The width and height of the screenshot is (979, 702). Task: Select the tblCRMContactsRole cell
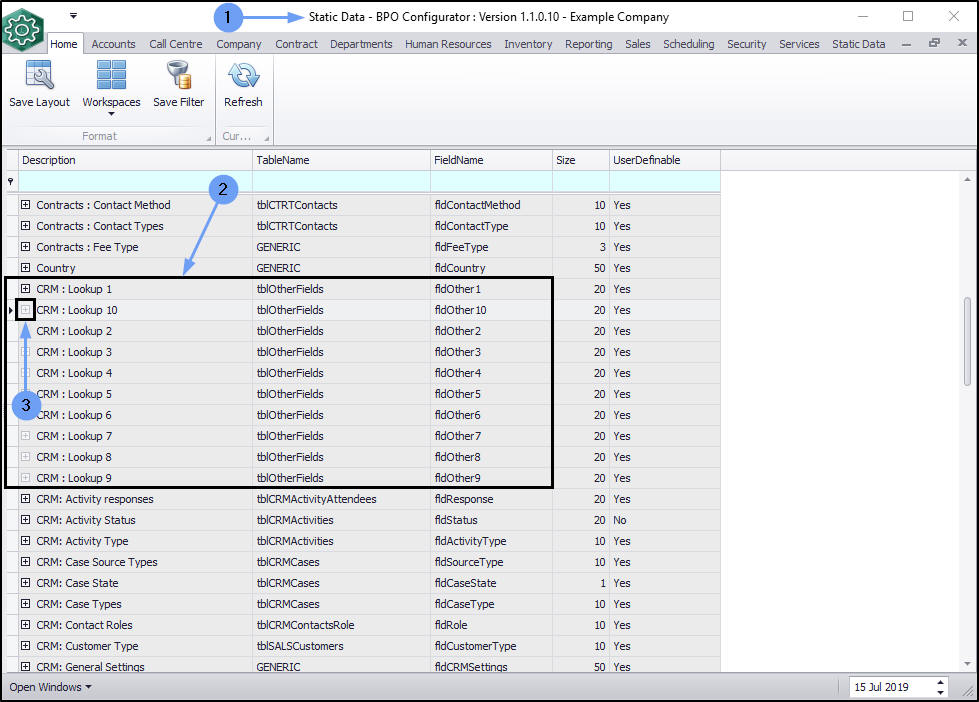coord(342,625)
